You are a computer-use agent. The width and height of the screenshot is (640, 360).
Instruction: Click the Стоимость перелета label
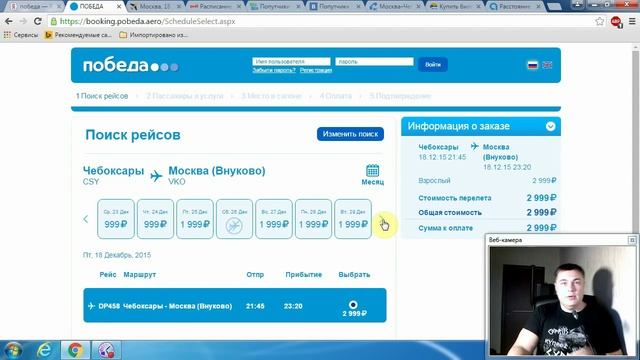[455, 198]
